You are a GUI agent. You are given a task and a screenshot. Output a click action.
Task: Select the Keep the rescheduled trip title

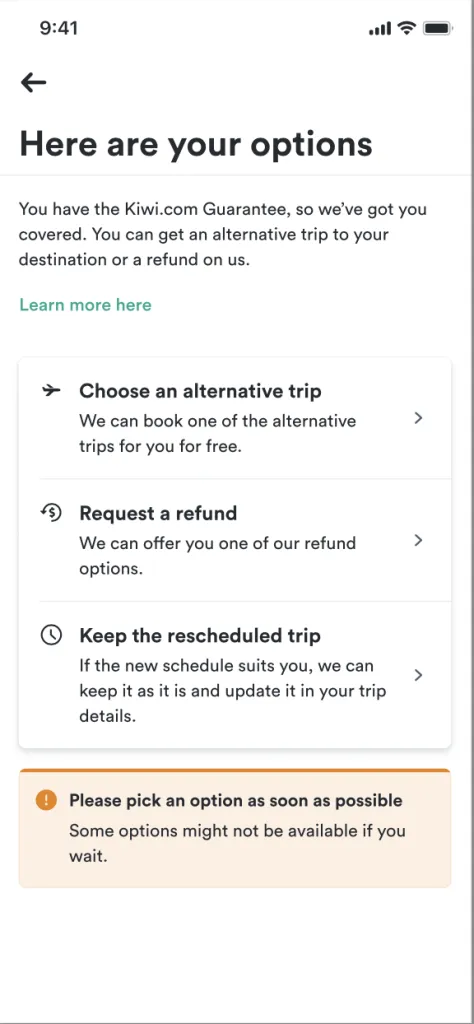pos(200,635)
